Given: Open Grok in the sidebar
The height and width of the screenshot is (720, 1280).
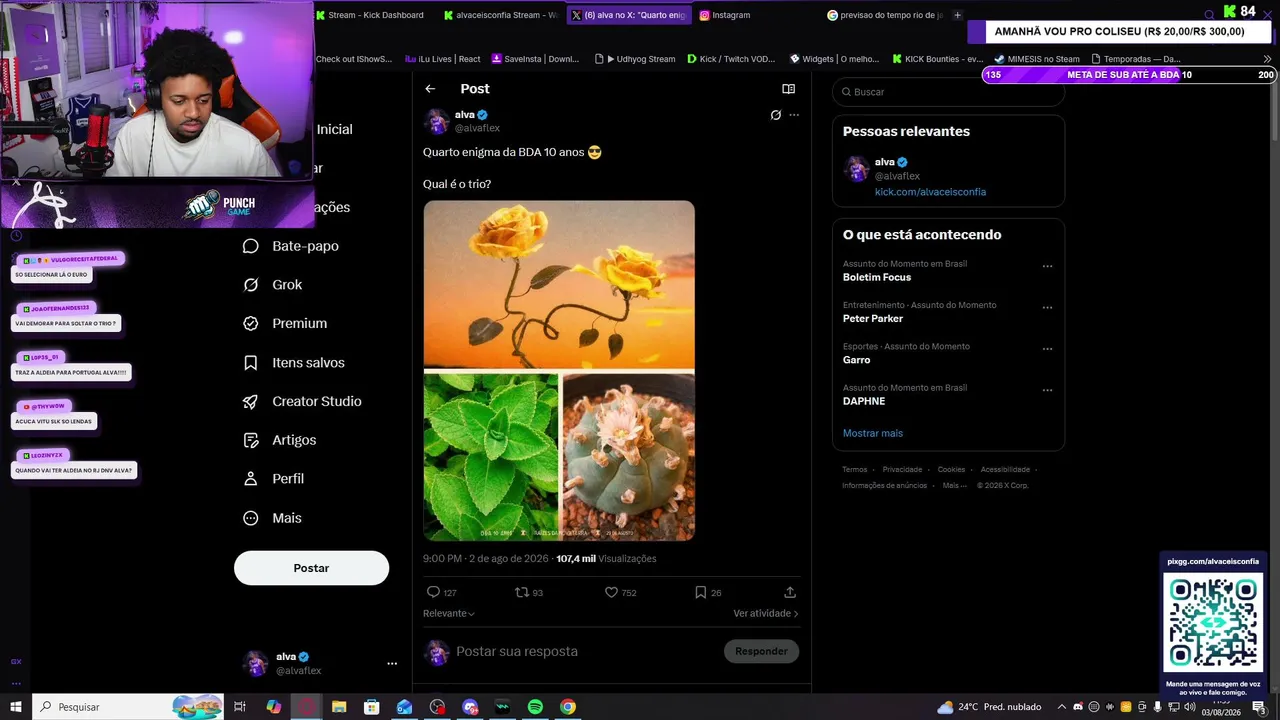Looking at the screenshot, I should (272, 285).
